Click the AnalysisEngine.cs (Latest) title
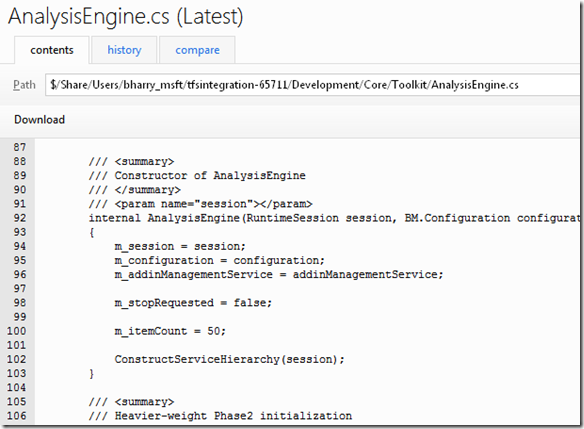The width and height of the screenshot is (584, 429). point(126,17)
